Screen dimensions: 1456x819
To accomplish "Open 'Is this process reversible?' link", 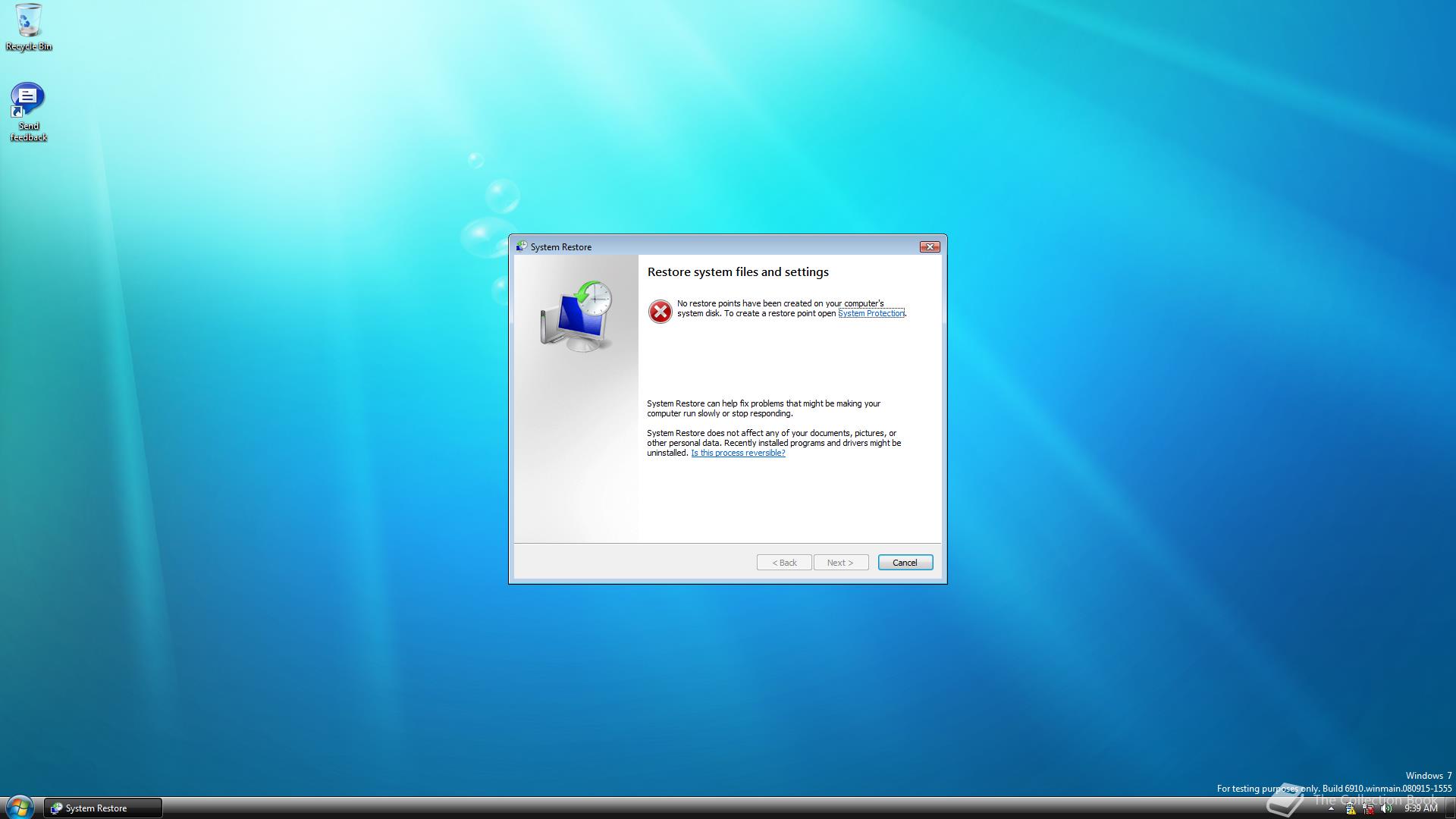I will click(738, 453).
